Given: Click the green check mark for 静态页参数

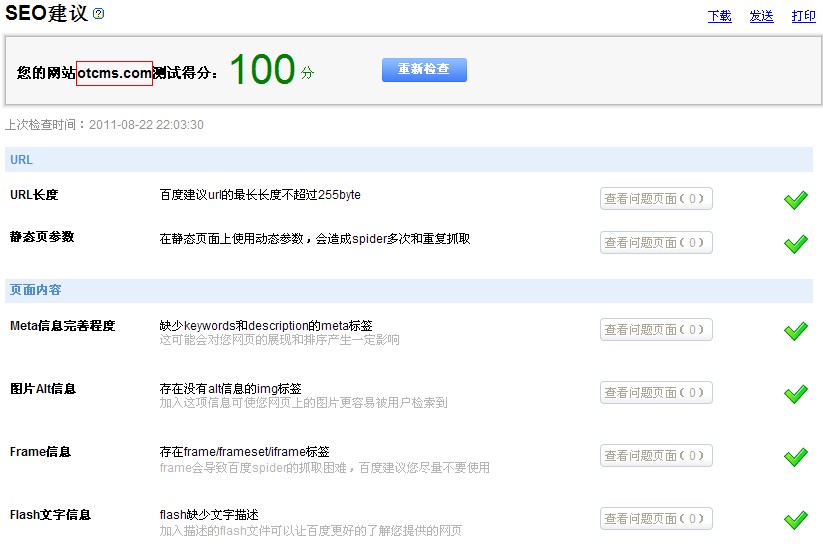Looking at the screenshot, I should point(796,244).
